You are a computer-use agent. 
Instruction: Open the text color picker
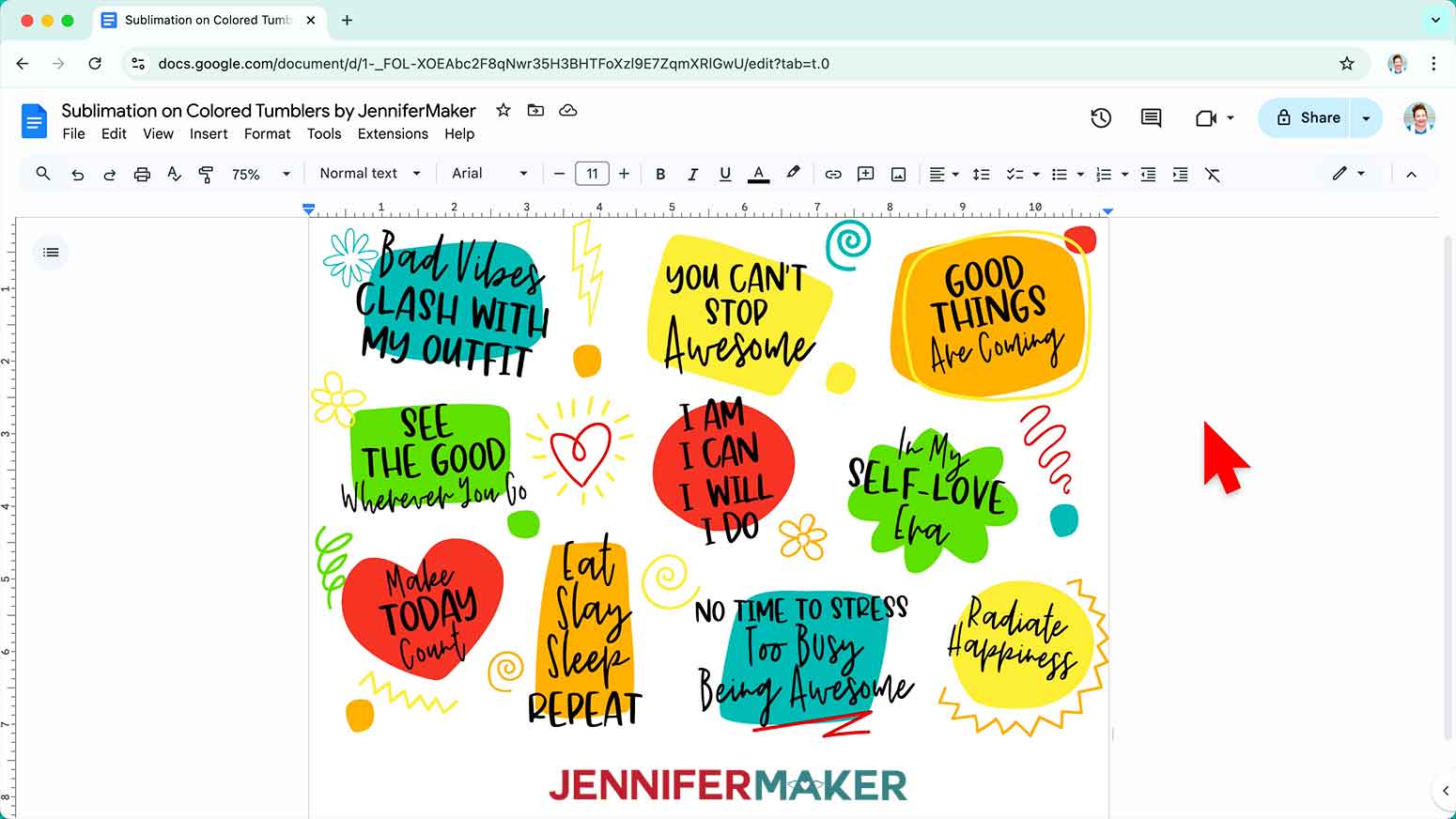click(x=758, y=174)
